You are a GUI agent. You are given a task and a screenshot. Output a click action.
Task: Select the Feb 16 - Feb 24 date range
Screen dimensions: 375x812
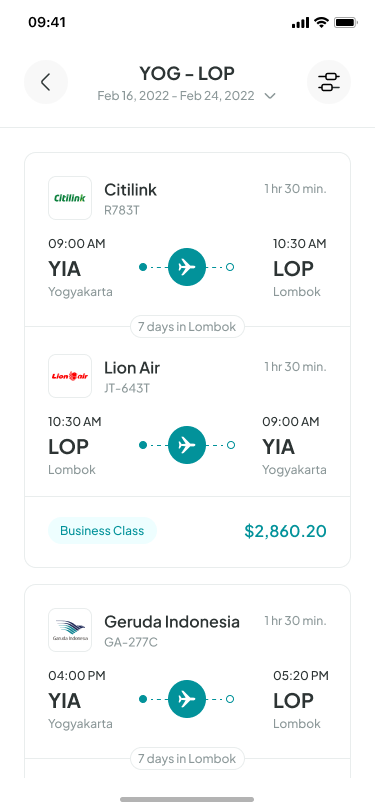click(176, 96)
